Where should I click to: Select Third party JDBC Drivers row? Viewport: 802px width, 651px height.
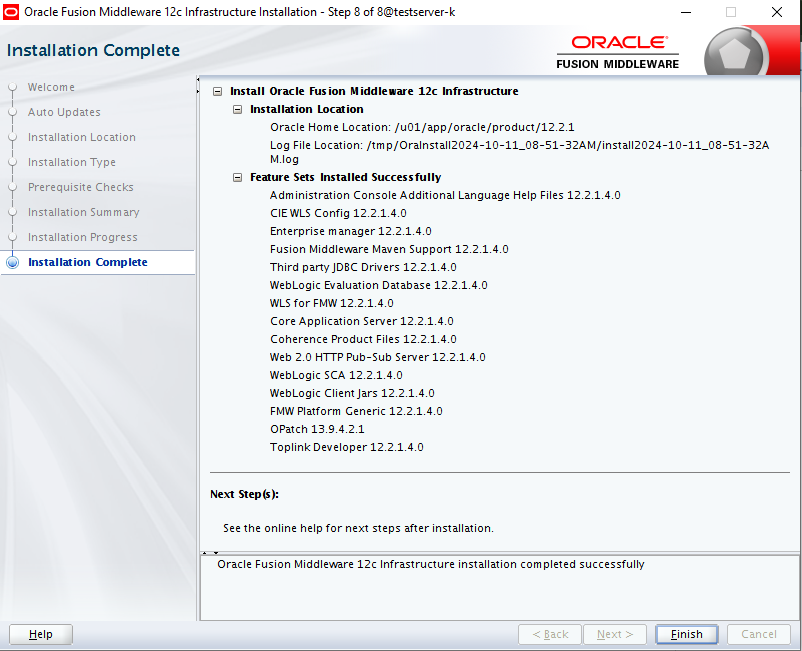(363, 267)
